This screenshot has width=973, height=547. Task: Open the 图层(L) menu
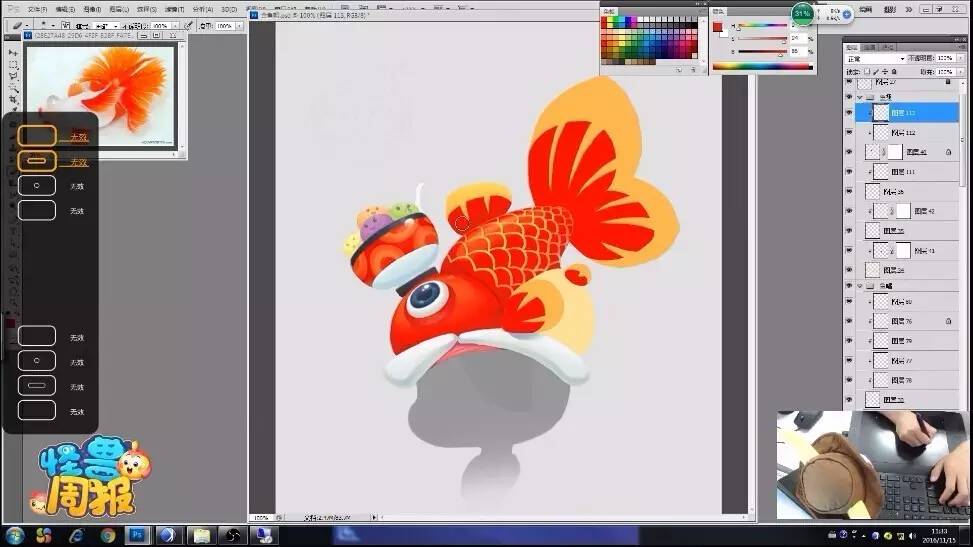point(119,9)
